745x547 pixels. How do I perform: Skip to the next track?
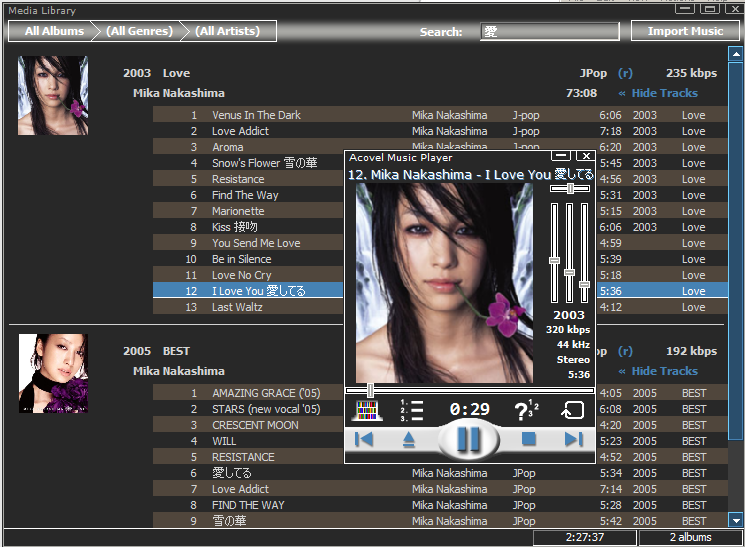573,439
